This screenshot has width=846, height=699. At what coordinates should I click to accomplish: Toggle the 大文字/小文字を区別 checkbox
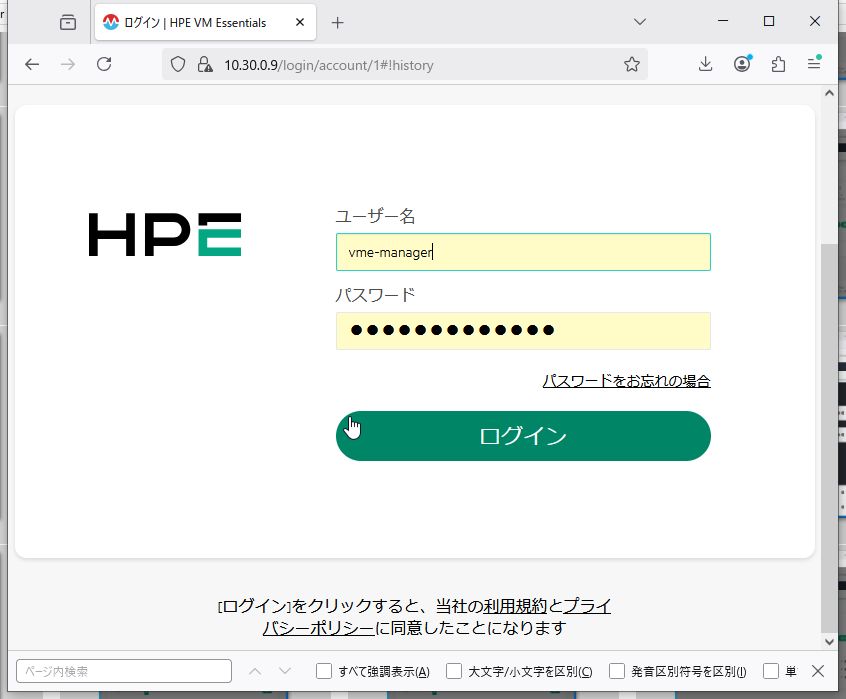[454, 671]
